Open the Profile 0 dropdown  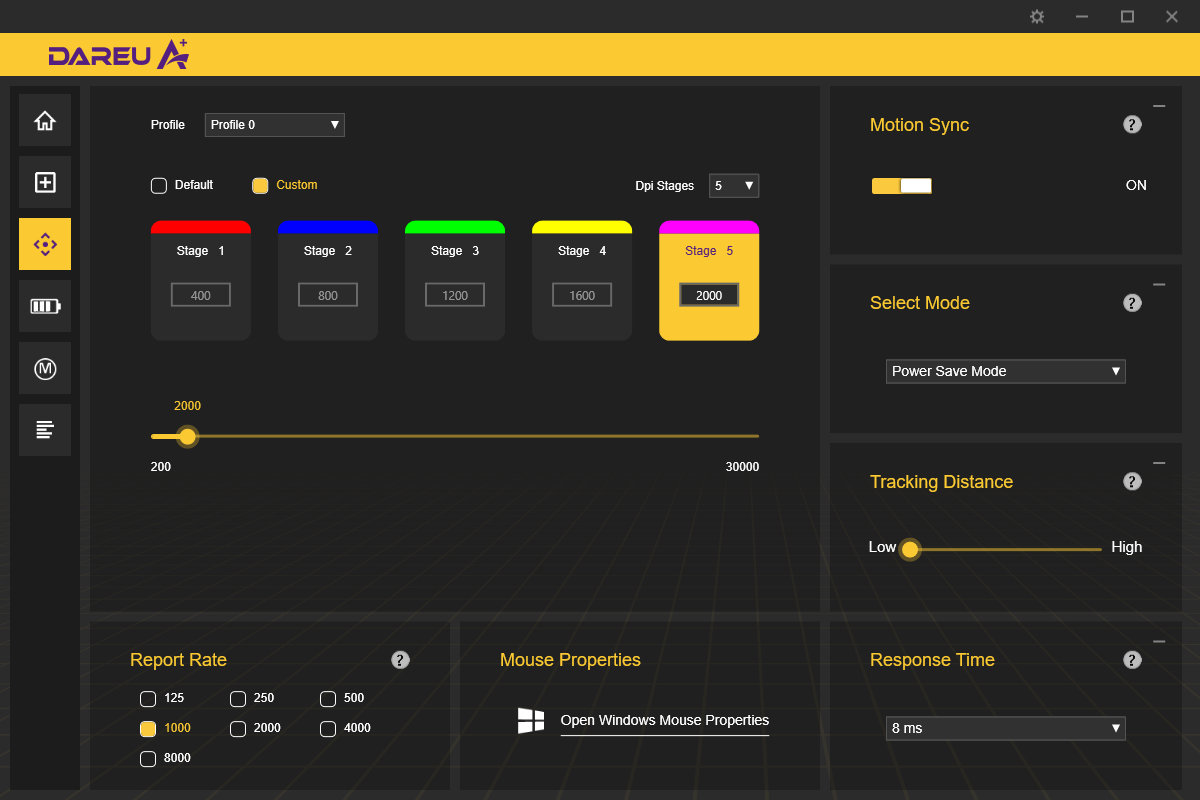tap(274, 125)
